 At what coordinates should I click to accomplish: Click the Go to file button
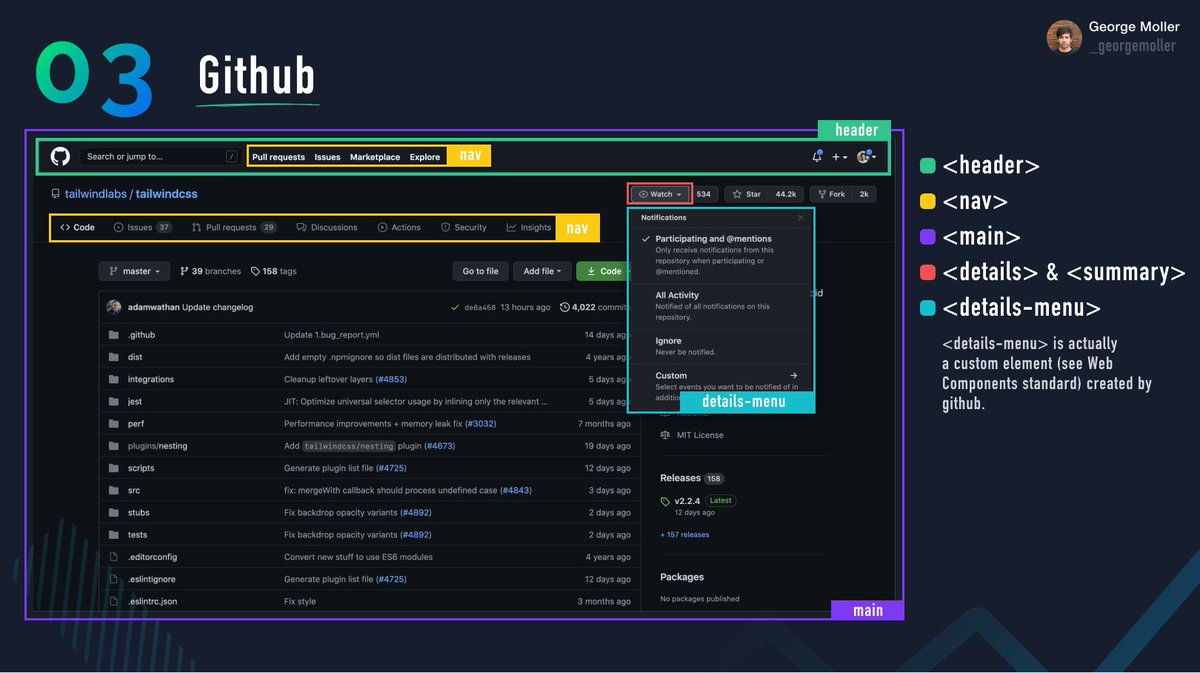pyautogui.click(x=481, y=271)
